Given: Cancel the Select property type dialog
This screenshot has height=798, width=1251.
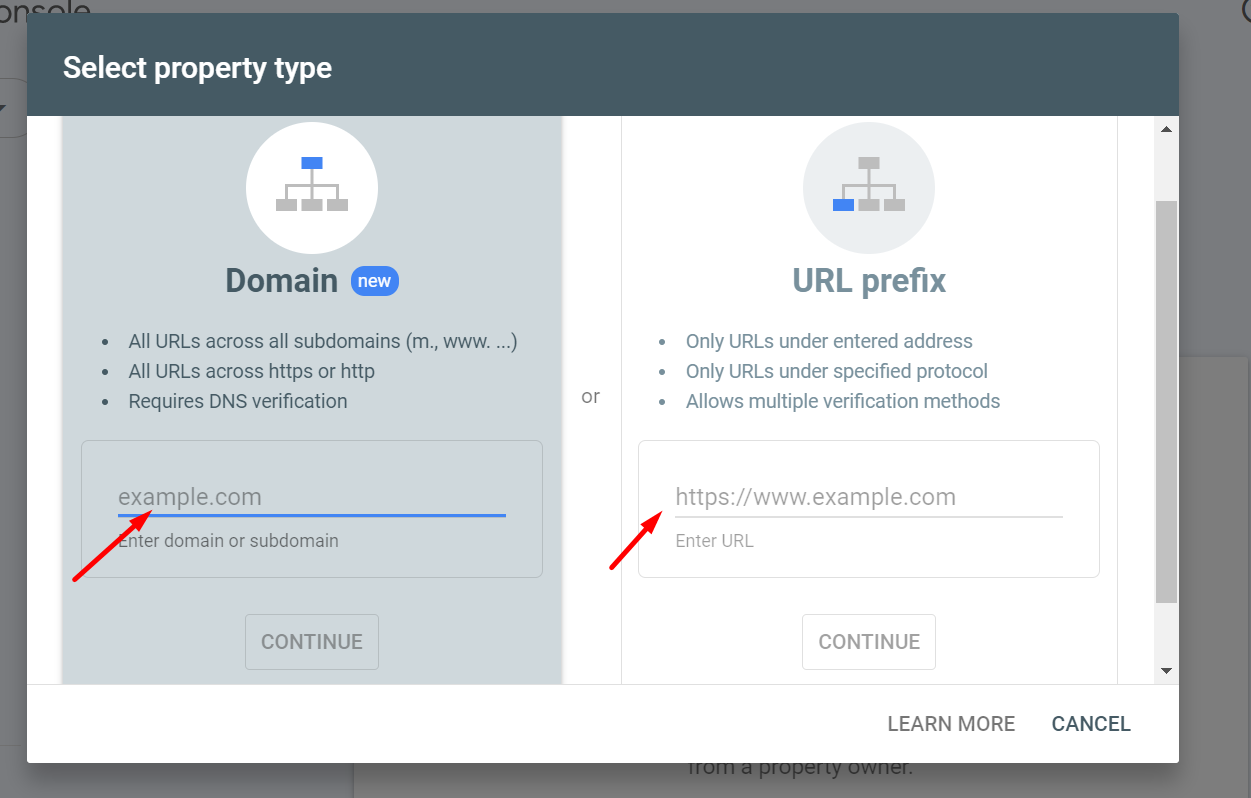Looking at the screenshot, I should (x=1091, y=724).
